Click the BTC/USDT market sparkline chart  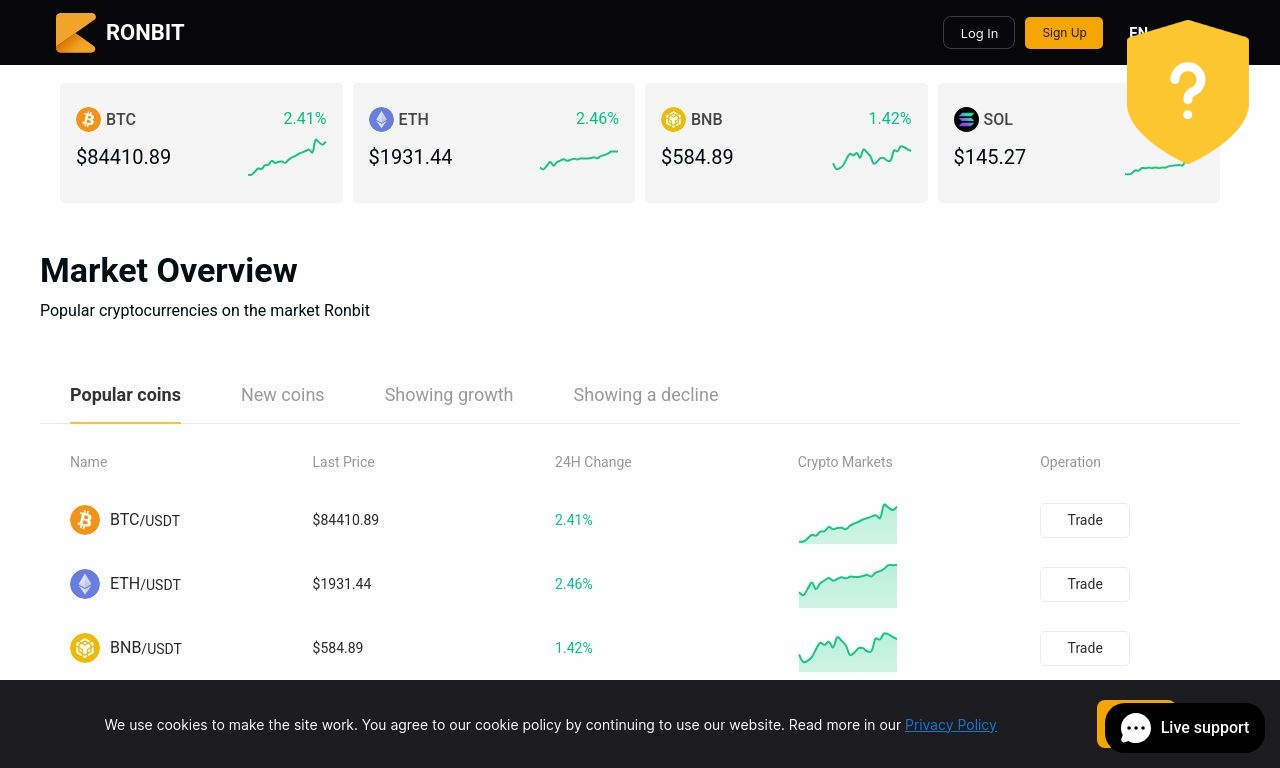tap(847, 524)
